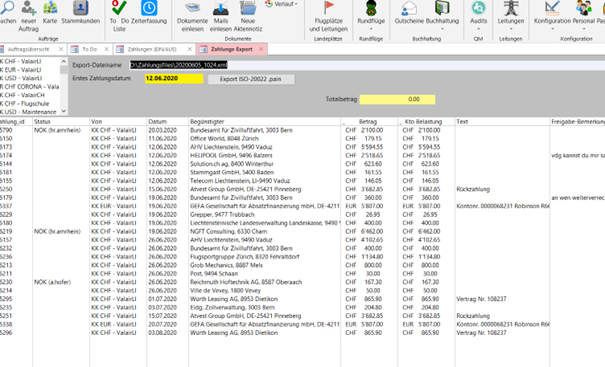
Task: Click the Erstes Zahlungsdatum date field
Action: click(x=174, y=78)
